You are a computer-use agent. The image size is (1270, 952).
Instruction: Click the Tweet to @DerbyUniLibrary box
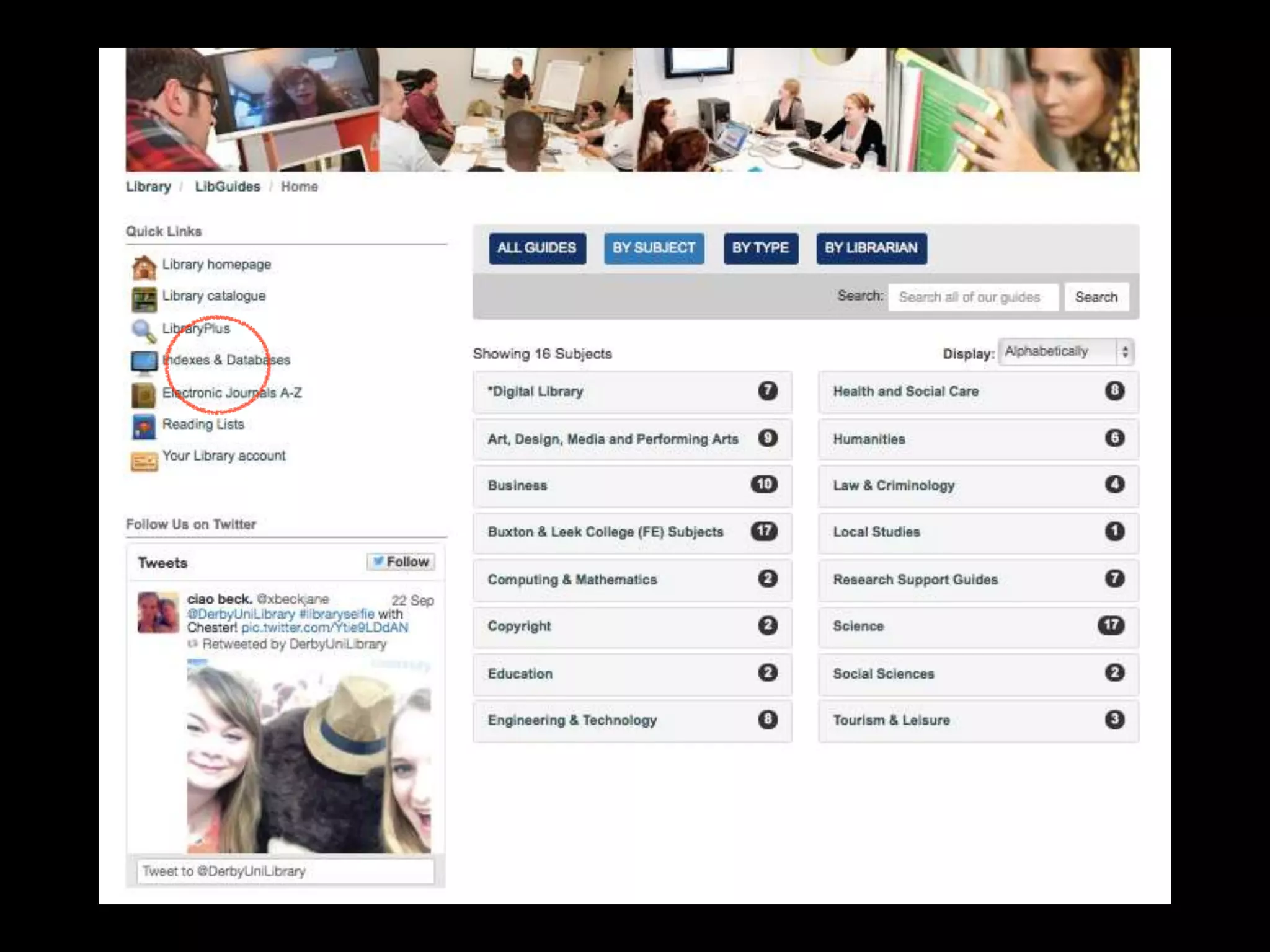click(285, 871)
